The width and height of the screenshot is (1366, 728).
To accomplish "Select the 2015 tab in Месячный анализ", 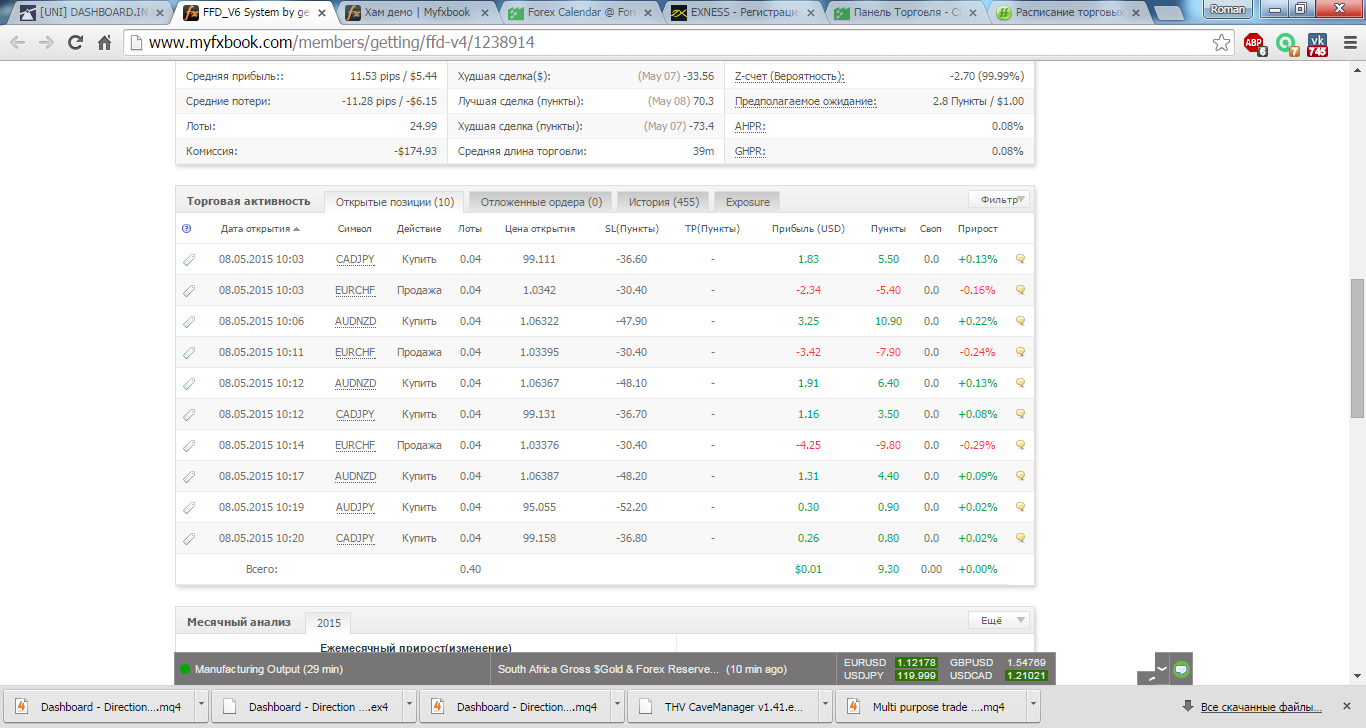I will pyautogui.click(x=328, y=623).
